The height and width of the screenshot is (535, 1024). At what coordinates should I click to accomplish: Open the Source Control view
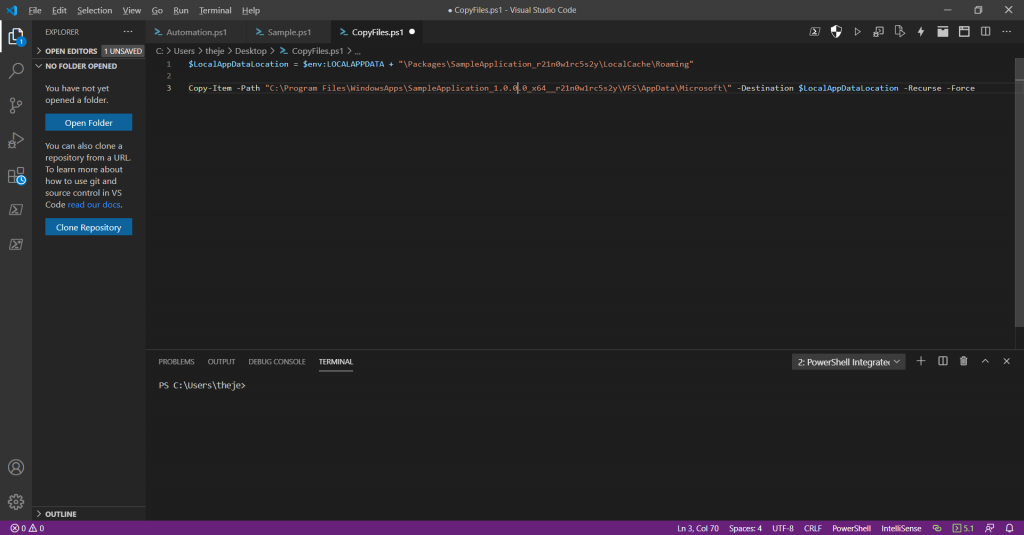pyautogui.click(x=16, y=105)
